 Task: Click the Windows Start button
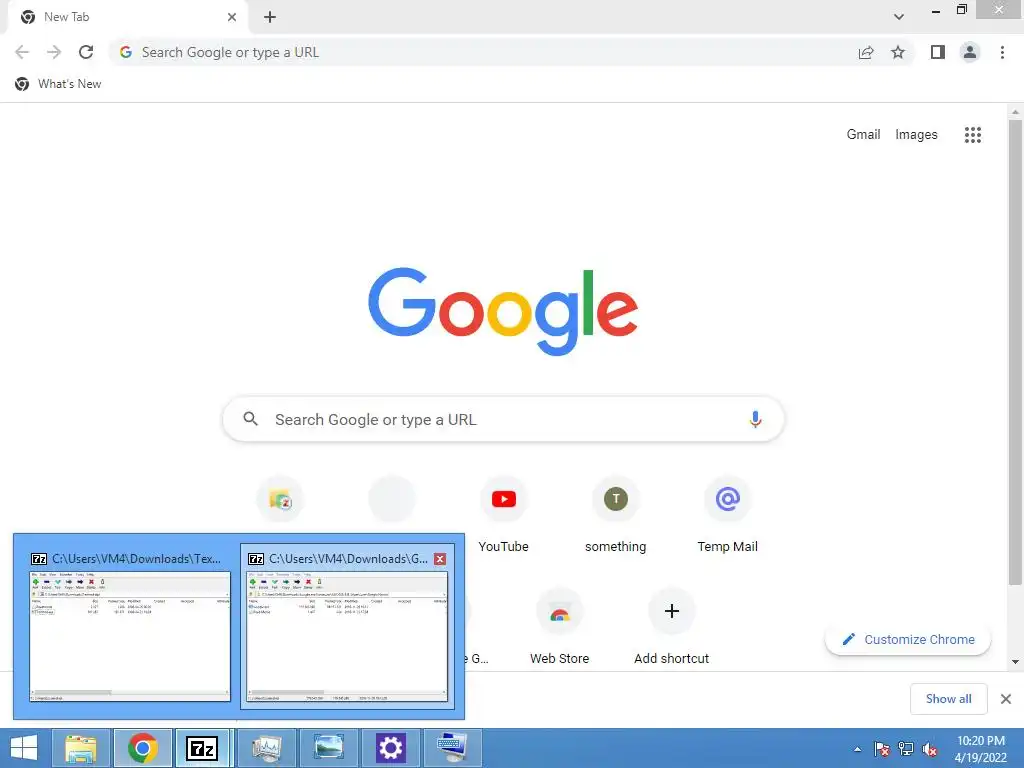24,748
